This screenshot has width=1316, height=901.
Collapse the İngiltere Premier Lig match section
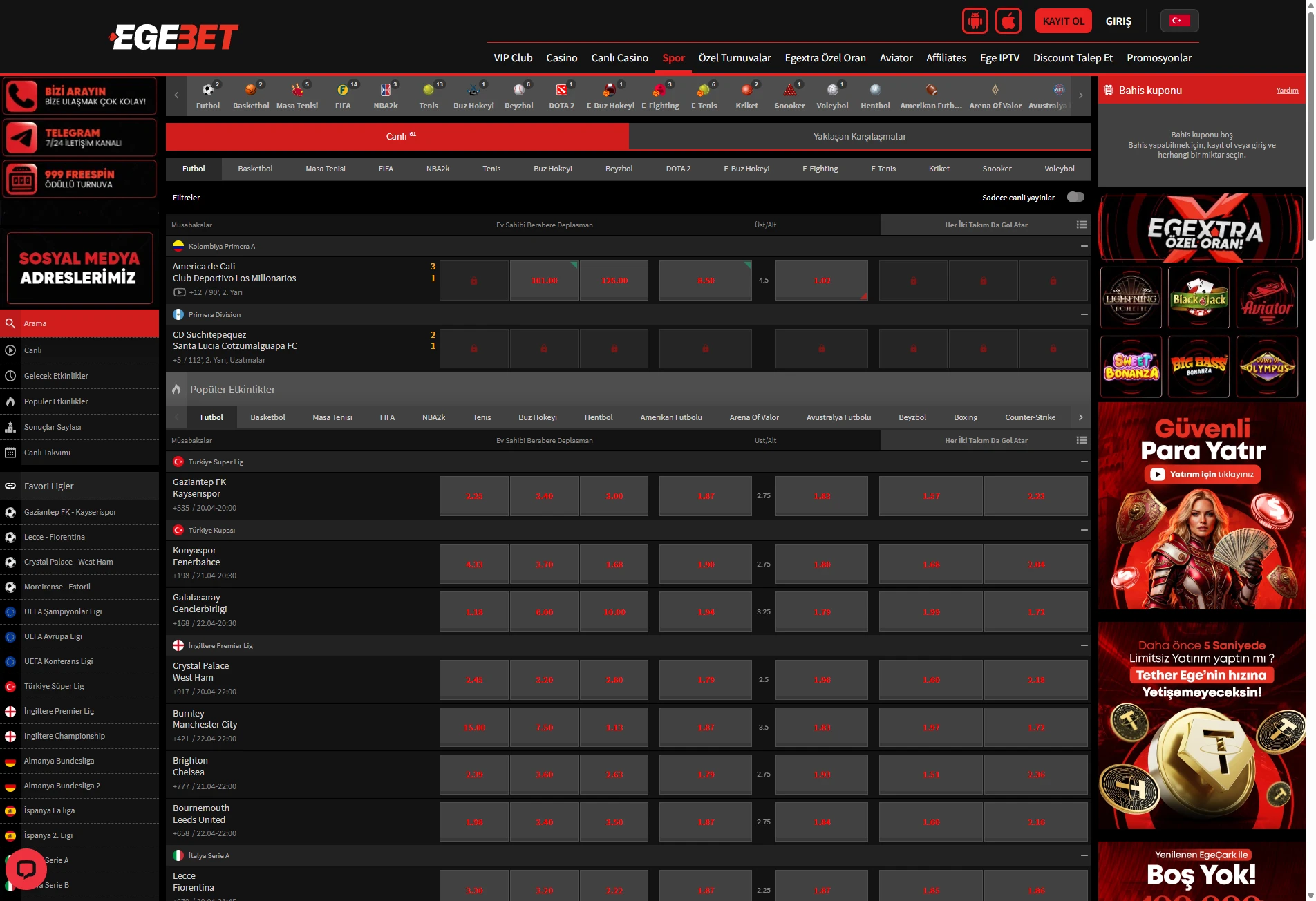point(1084,645)
